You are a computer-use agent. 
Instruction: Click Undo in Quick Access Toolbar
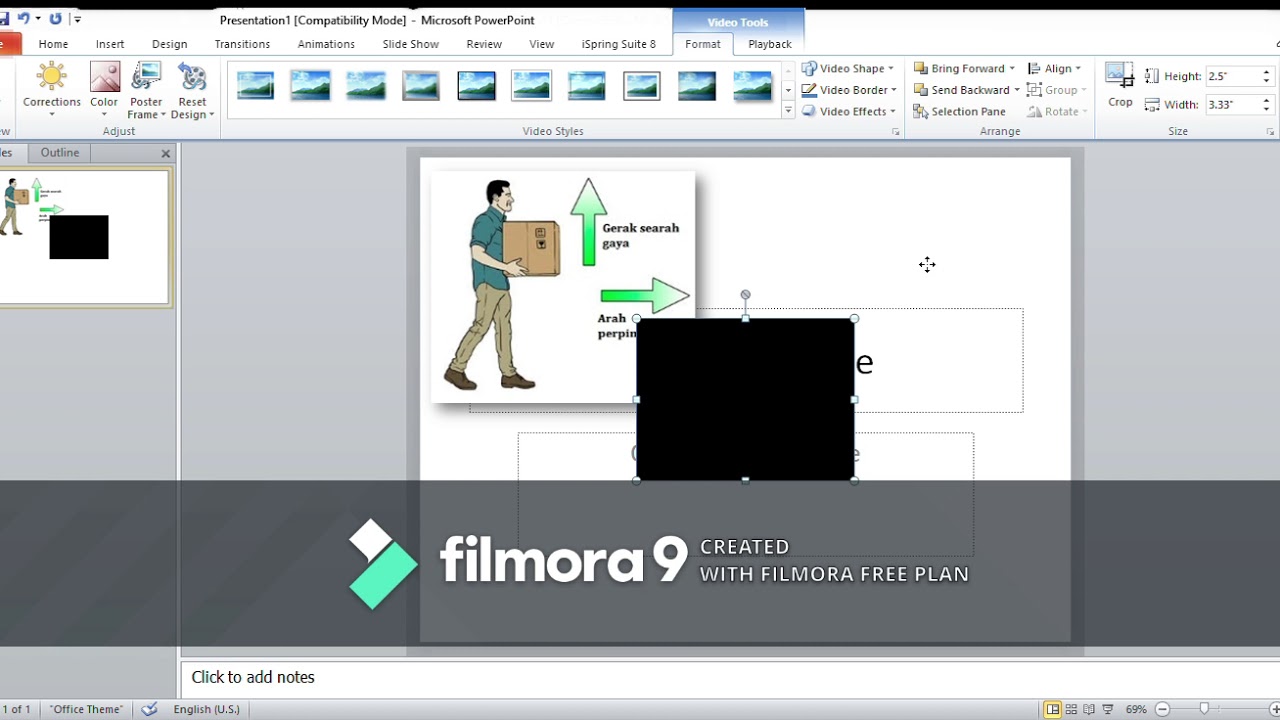pos(23,18)
